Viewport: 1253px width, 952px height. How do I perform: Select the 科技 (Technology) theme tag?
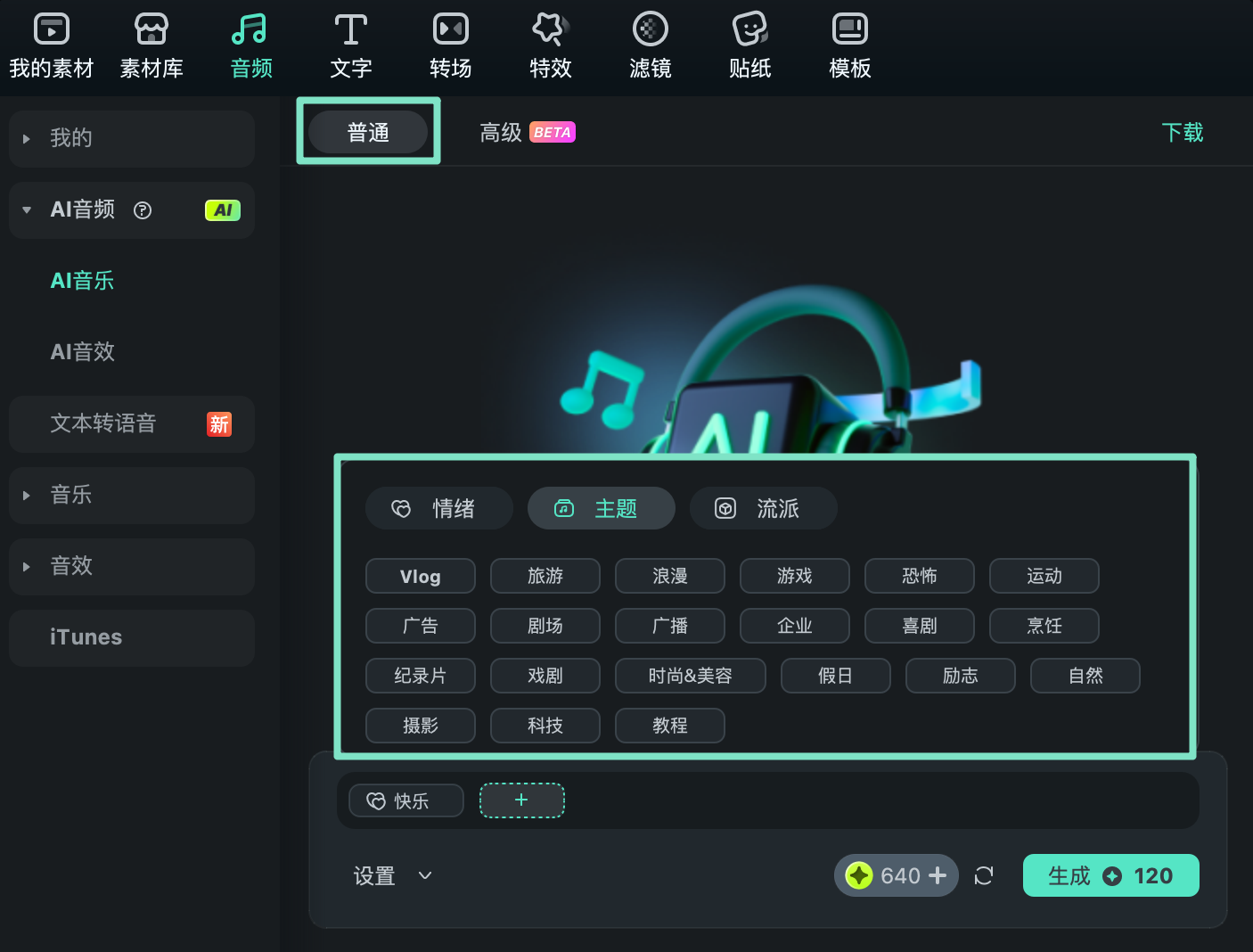click(x=545, y=726)
